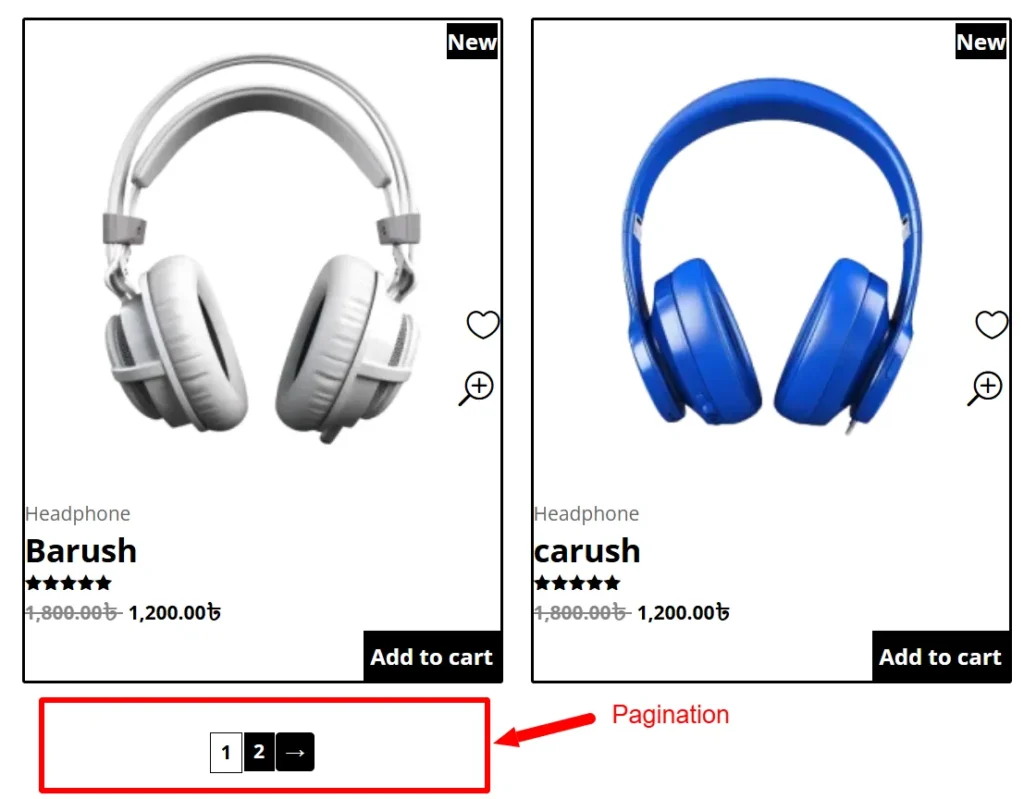Open Headphone category link above carush
Viewport: 1024px width, 799px height.
click(586, 514)
